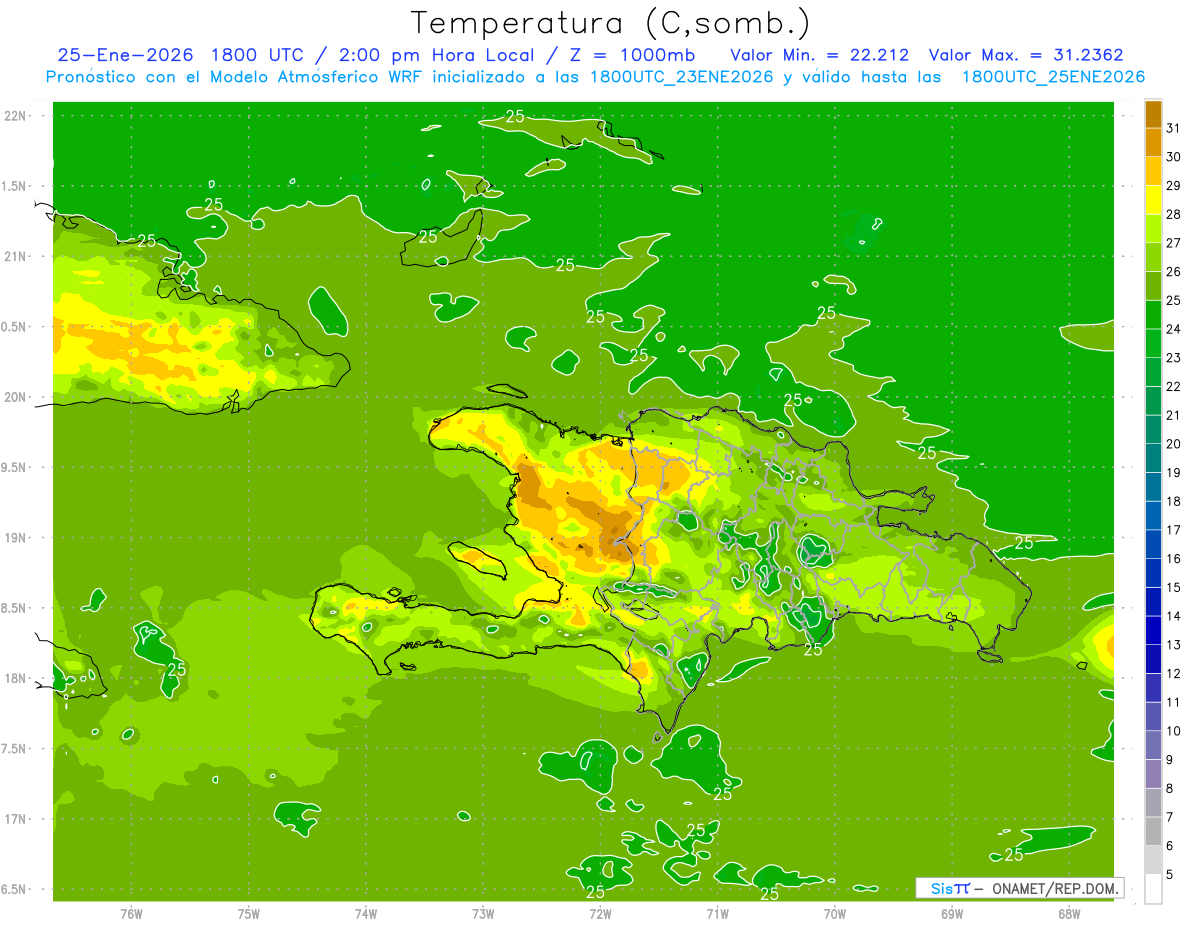Click the "68W" longitude label

click(x=1068, y=914)
